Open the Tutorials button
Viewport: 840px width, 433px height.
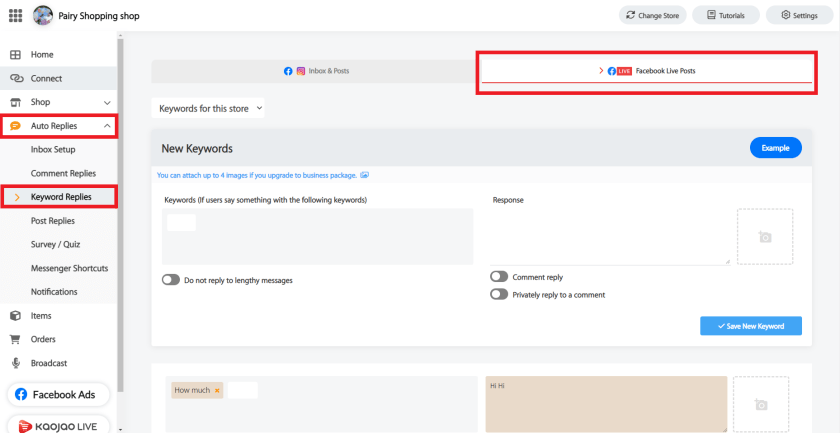point(726,16)
